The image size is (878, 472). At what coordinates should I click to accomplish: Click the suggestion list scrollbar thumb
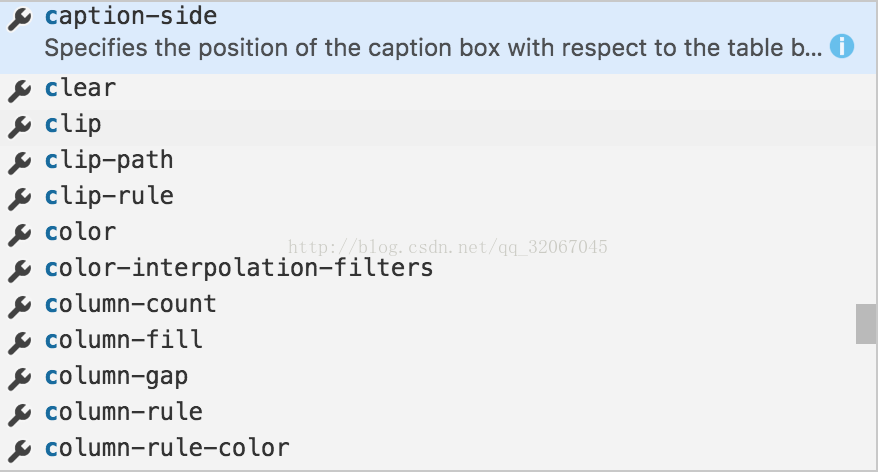(x=866, y=324)
